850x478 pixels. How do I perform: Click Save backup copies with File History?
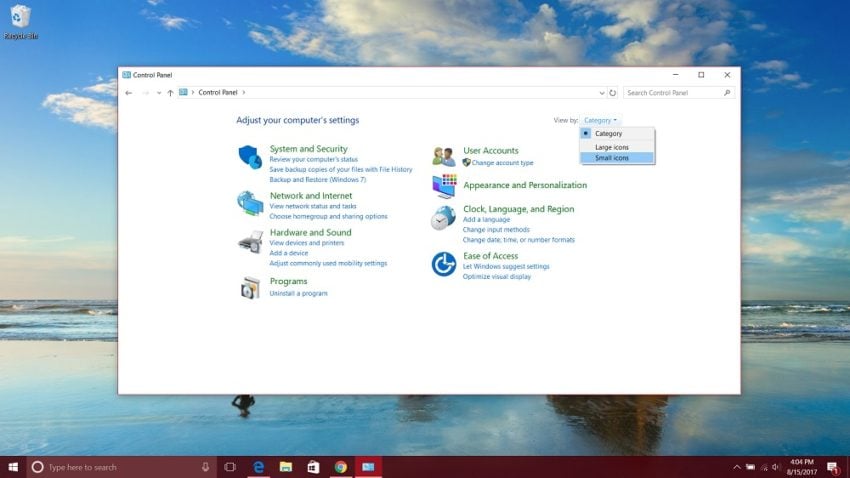(340, 170)
